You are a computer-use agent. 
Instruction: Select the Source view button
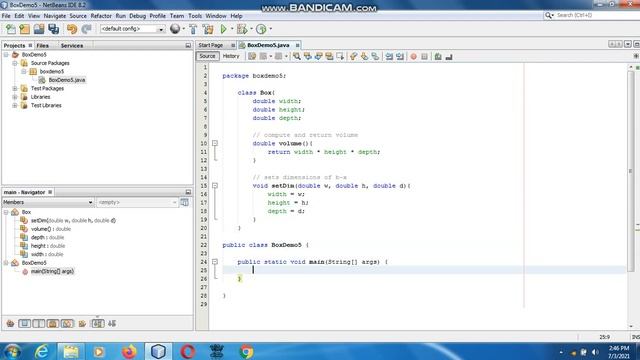coord(207,56)
